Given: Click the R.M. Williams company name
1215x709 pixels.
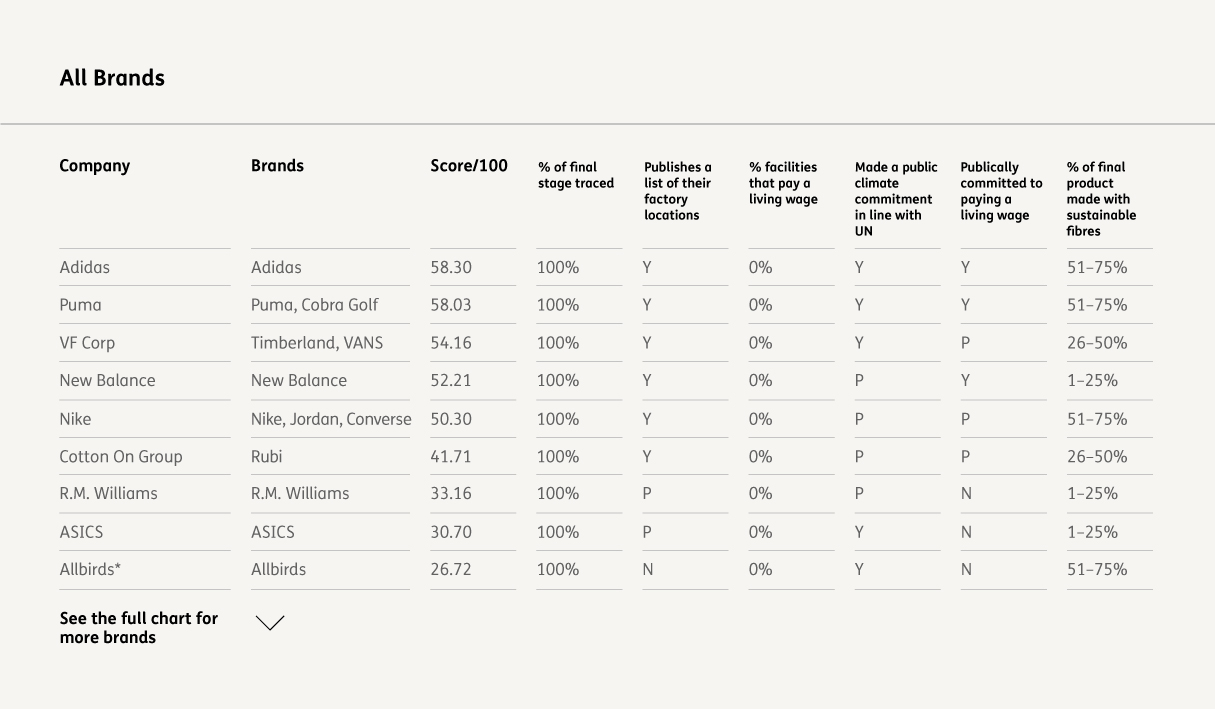Looking at the screenshot, I should point(108,494).
